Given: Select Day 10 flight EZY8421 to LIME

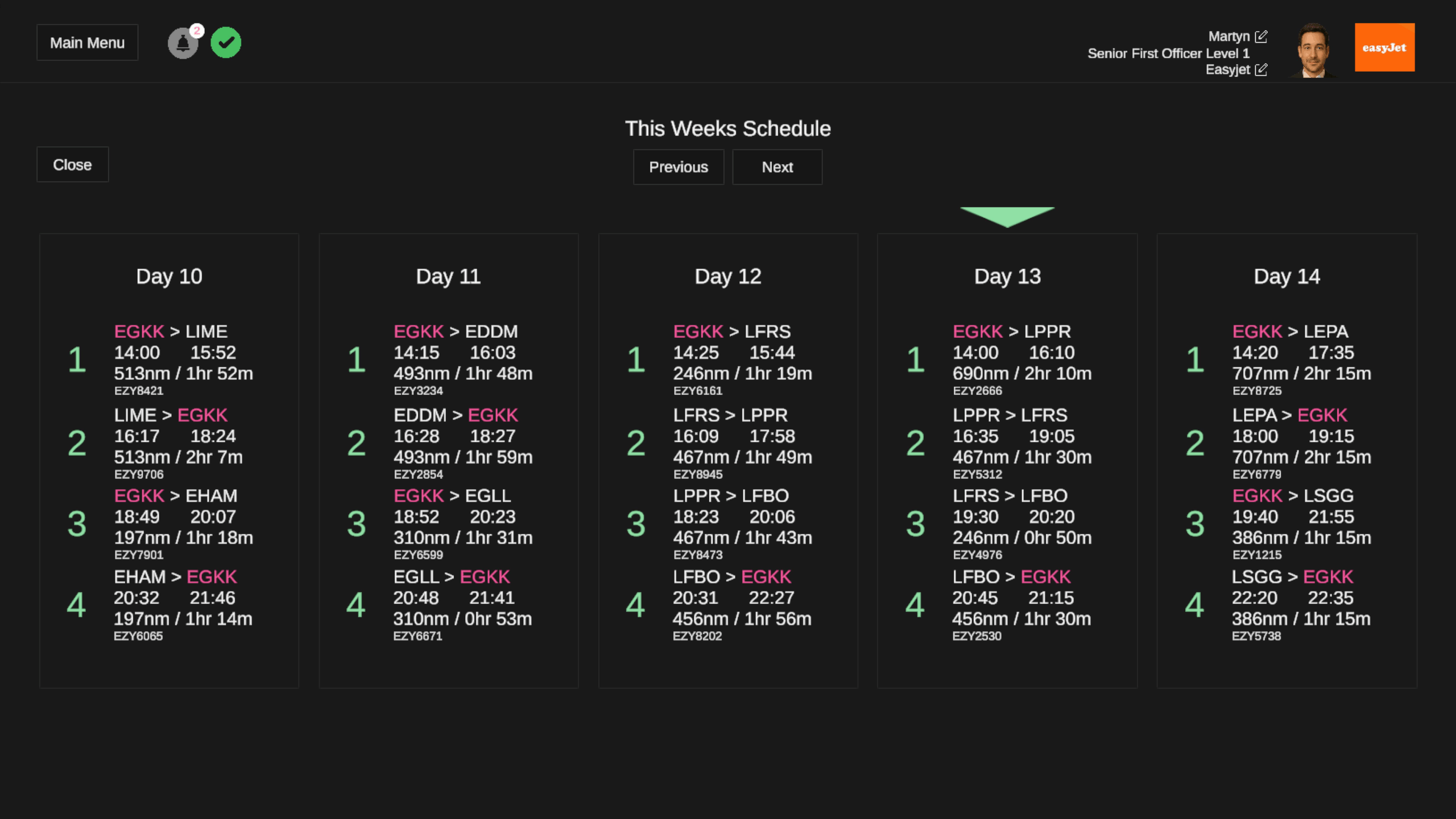Looking at the screenshot, I should [x=183, y=359].
